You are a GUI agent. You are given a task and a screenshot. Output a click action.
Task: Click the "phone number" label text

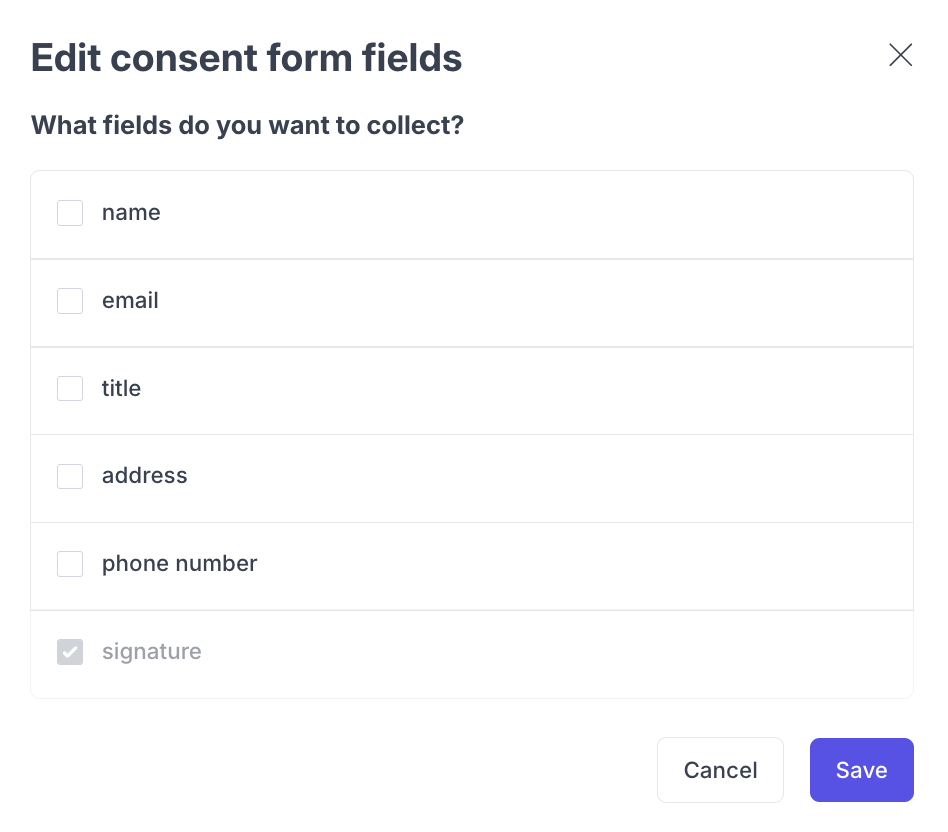[x=179, y=564]
